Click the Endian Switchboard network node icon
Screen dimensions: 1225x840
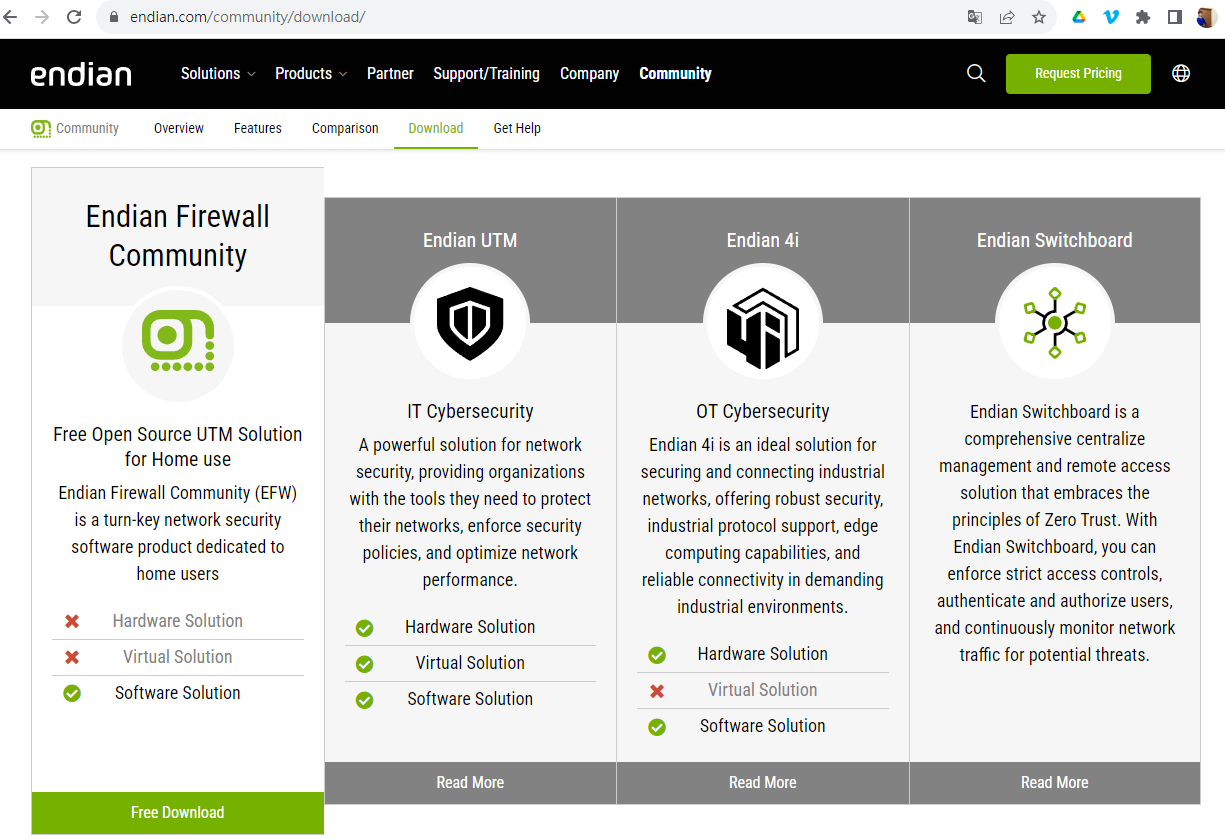1055,323
